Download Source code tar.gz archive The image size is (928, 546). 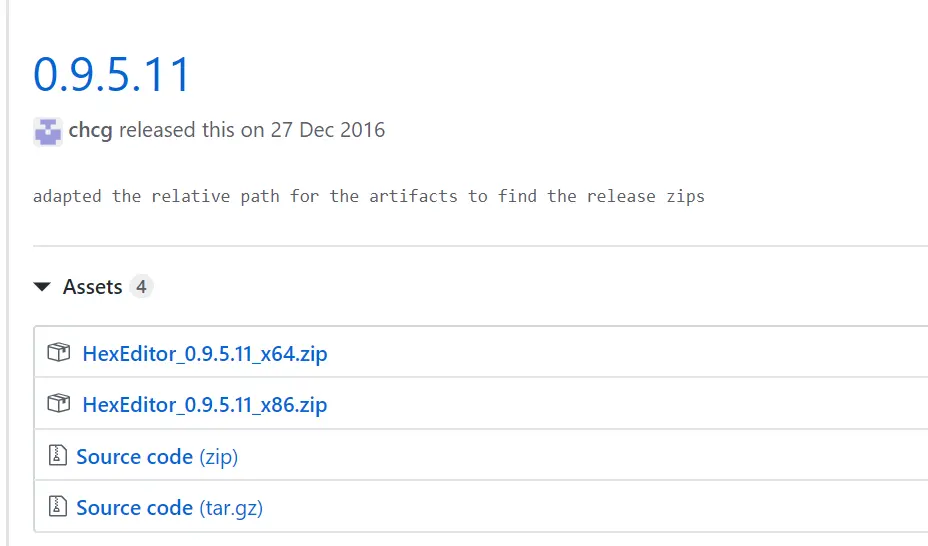134,508
